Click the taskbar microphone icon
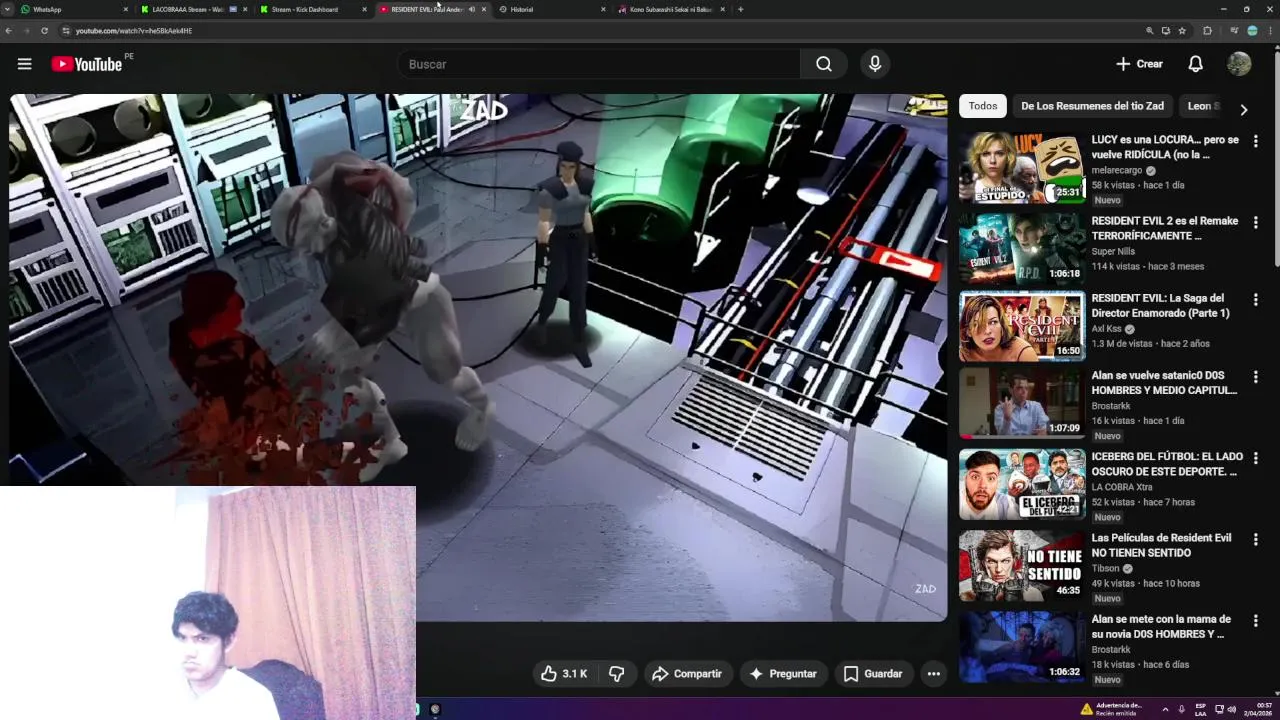This screenshot has width=1280, height=720. [x=1181, y=709]
